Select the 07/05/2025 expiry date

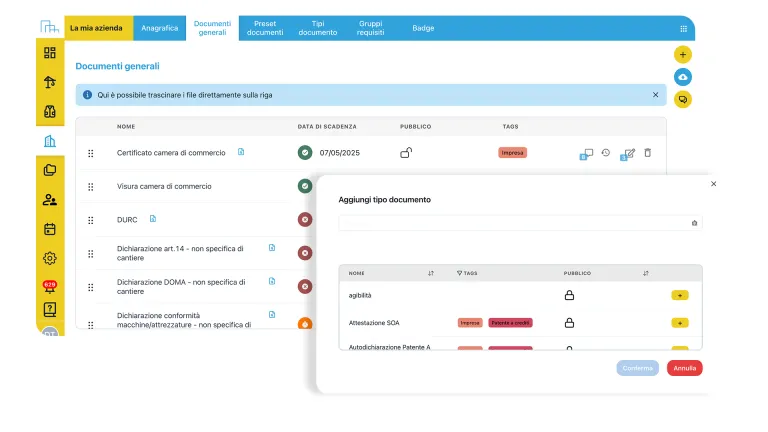pos(340,153)
